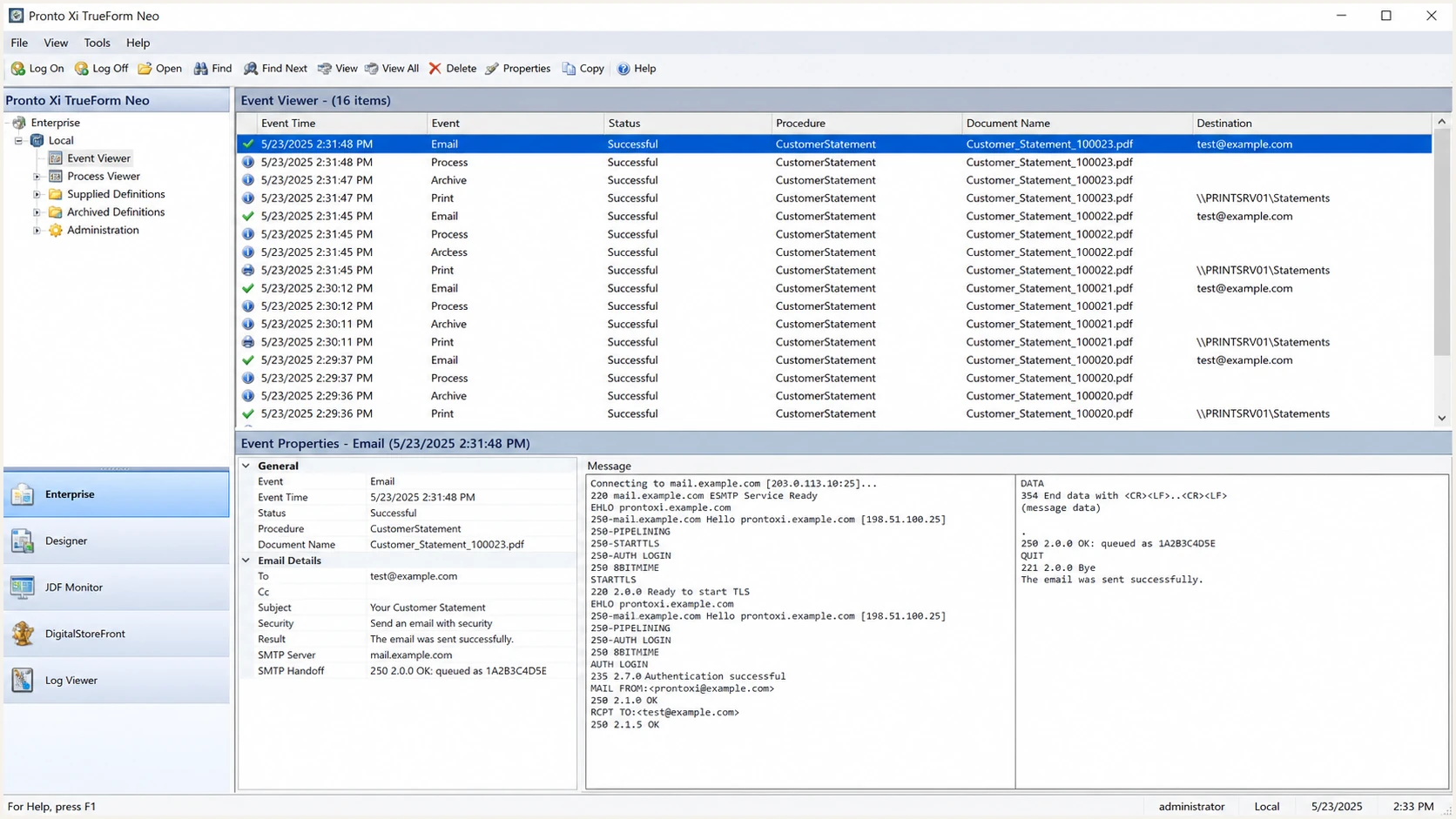This screenshot has width=1456, height=819.
Task: Click the red Delete X icon
Action: 435,69
